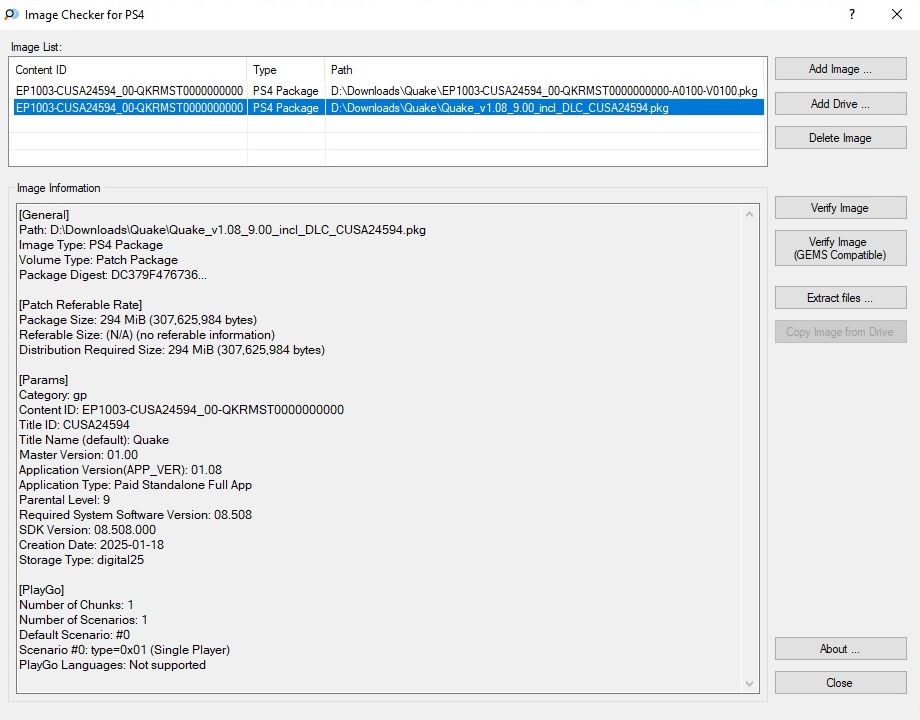Click the Content ID line under Params
920x720 pixels.
(181, 410)
